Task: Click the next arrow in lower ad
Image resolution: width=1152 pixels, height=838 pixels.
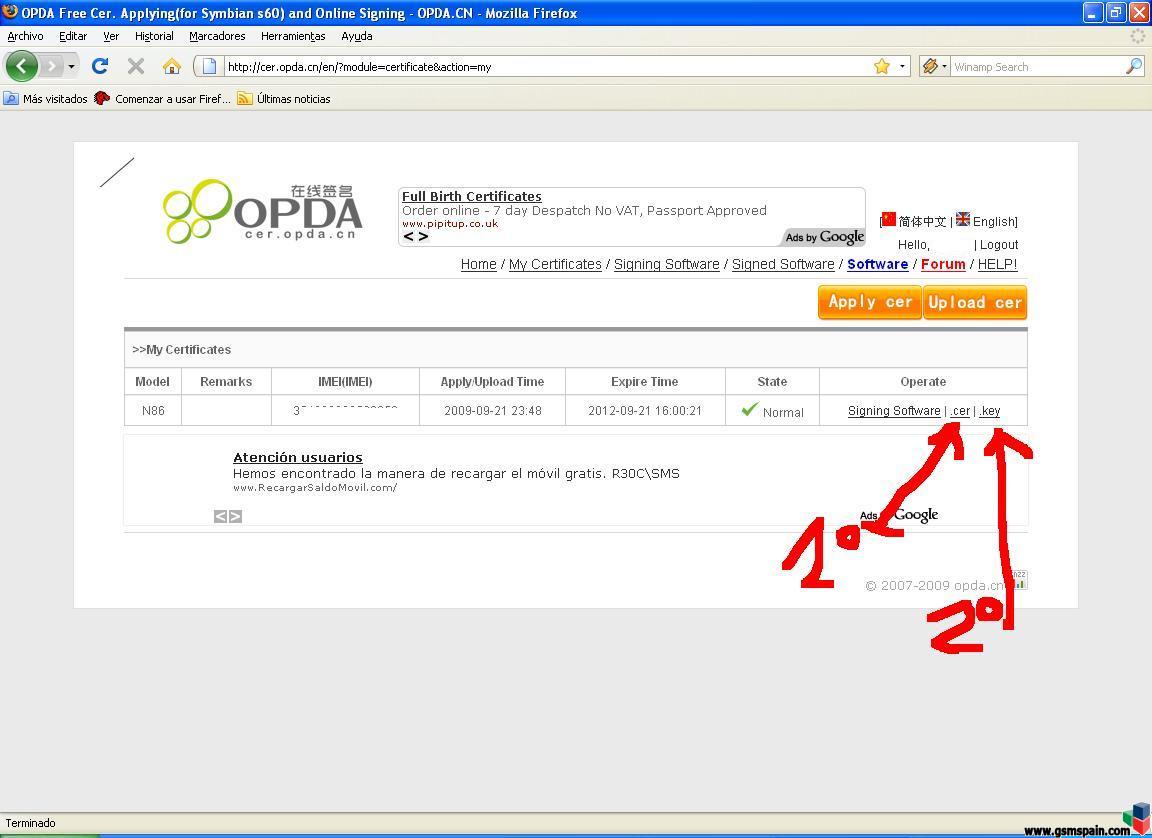Action: [235, 516]
